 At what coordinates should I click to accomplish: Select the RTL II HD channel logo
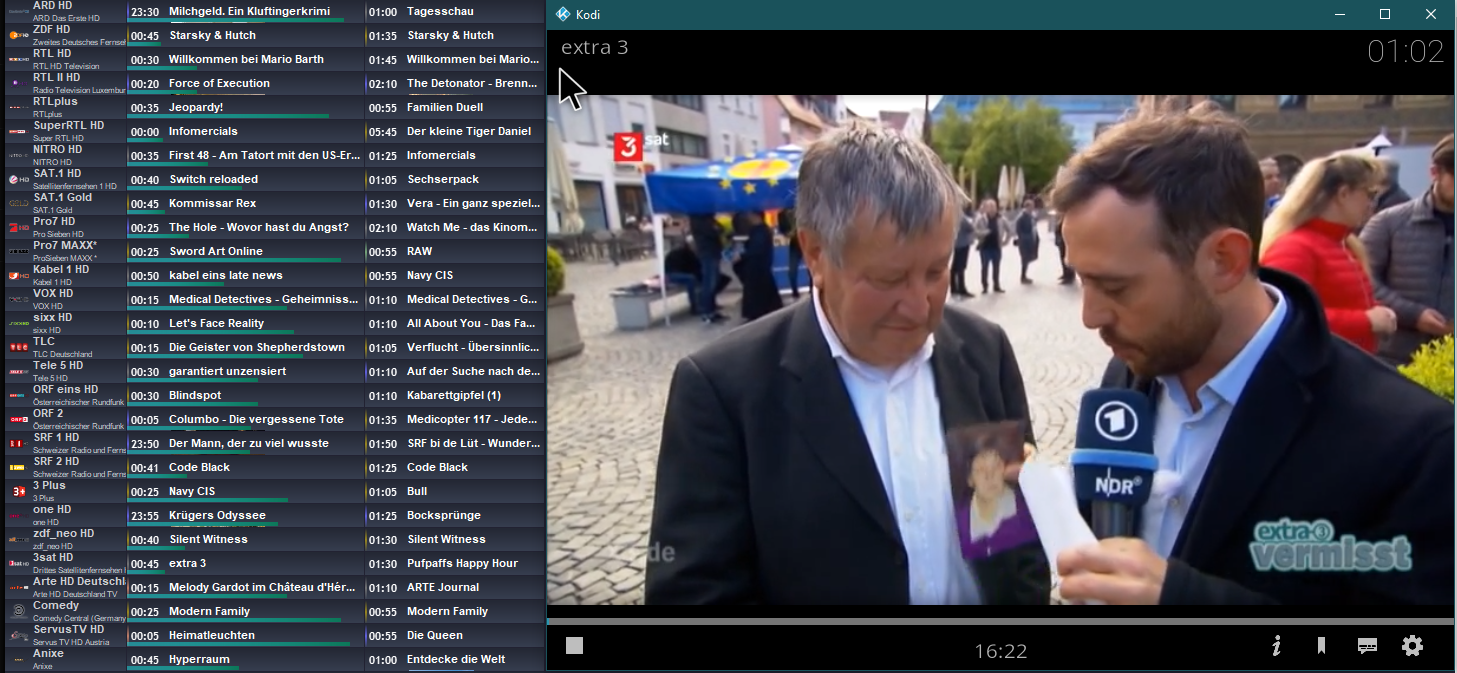pyautogui.click(x=18, y=83)
